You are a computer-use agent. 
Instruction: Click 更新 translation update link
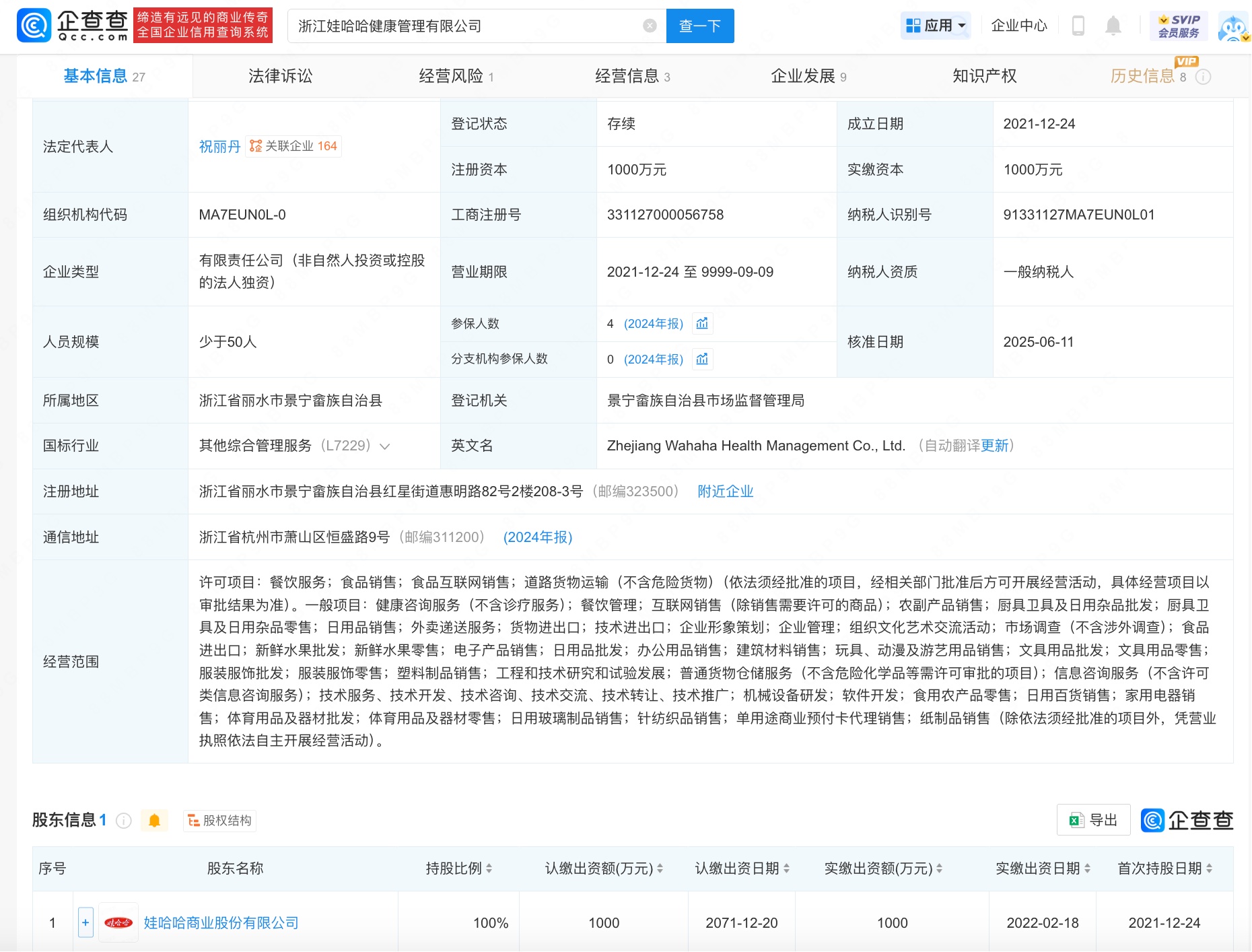[x=994, y=446]
